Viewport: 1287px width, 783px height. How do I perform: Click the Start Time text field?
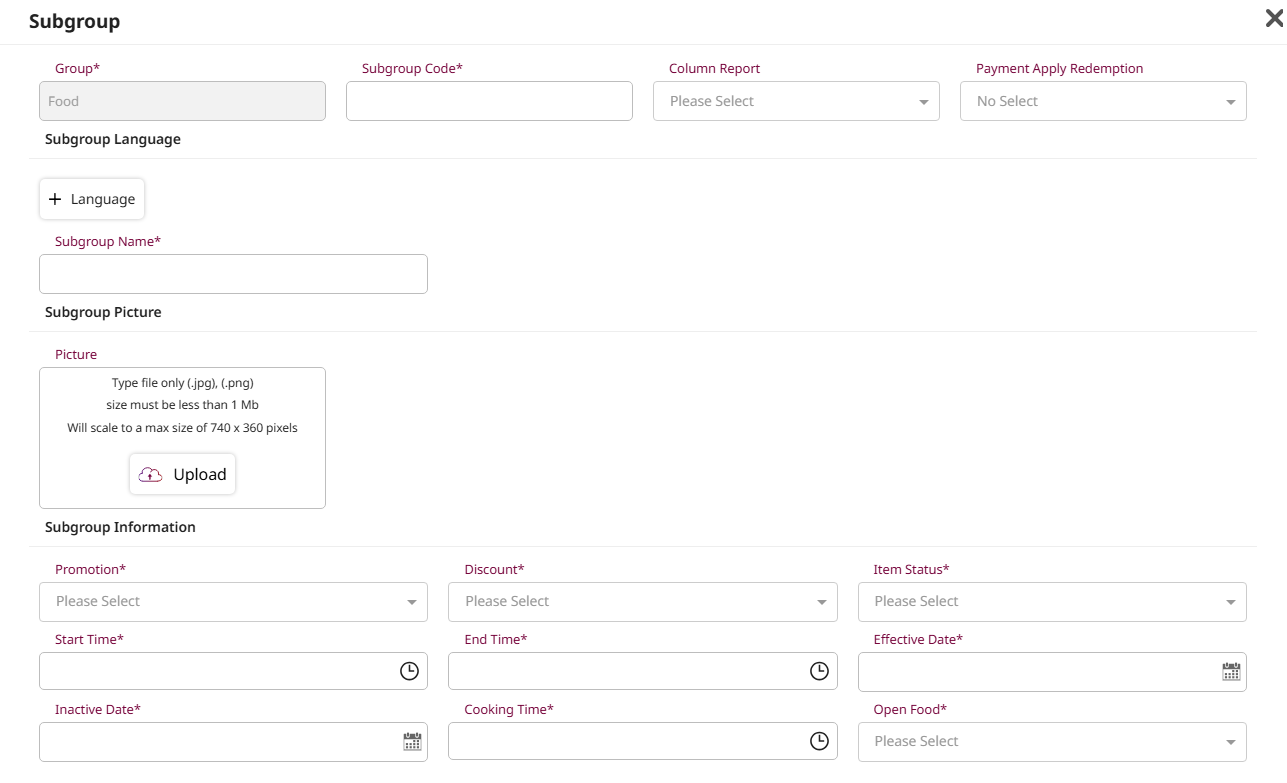(x=215, y=671)
